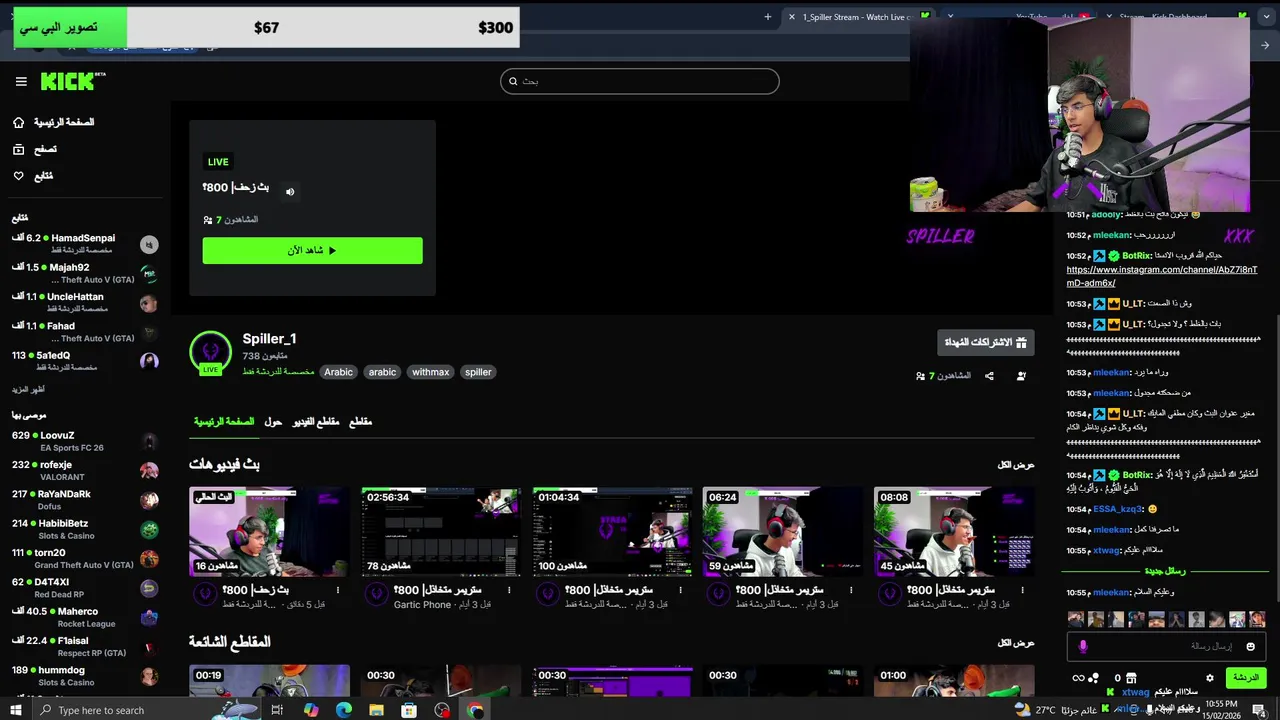Open chat settings gear icon

coord(1210,678)
